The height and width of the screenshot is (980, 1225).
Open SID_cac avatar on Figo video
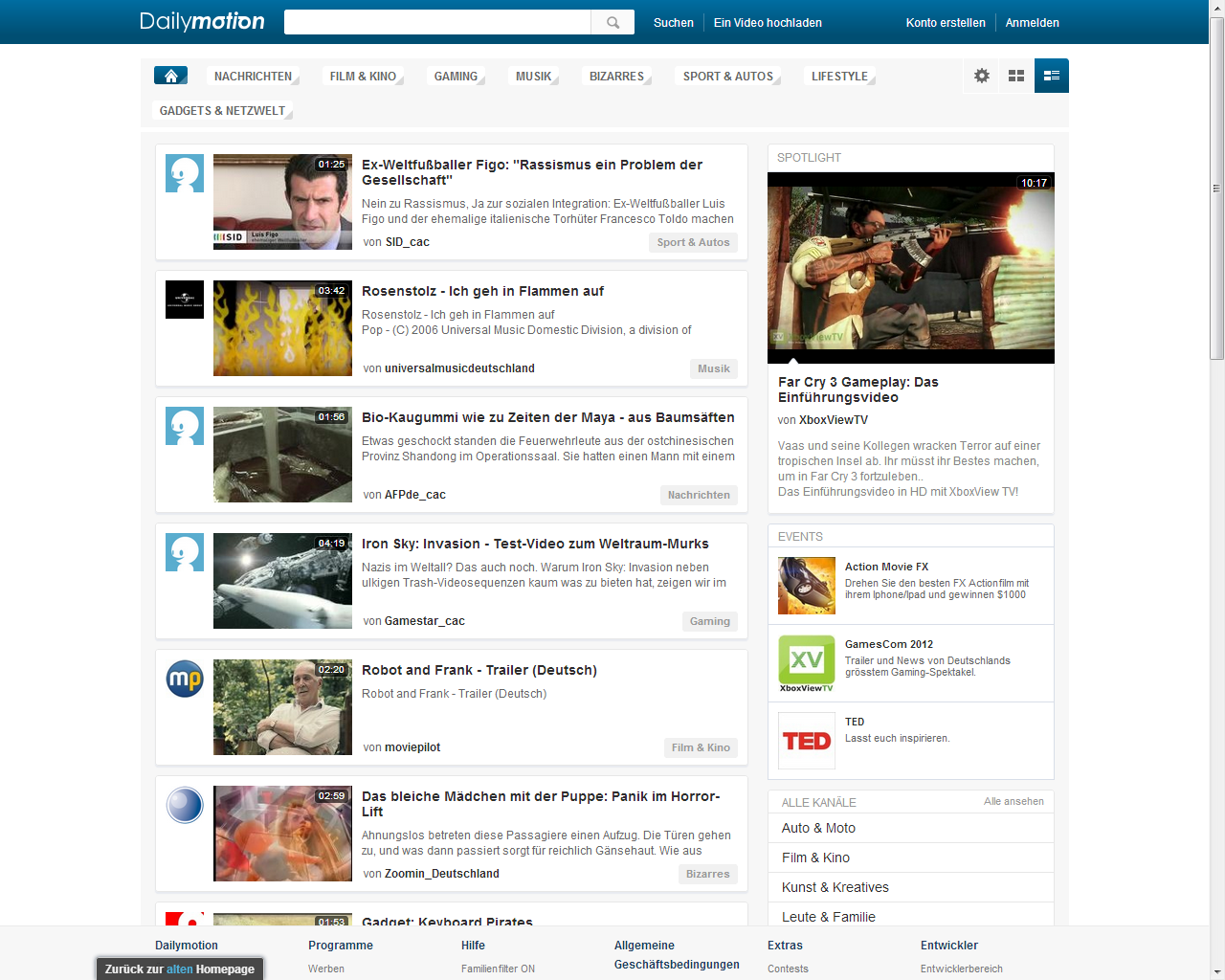click(x=185, y=173)
